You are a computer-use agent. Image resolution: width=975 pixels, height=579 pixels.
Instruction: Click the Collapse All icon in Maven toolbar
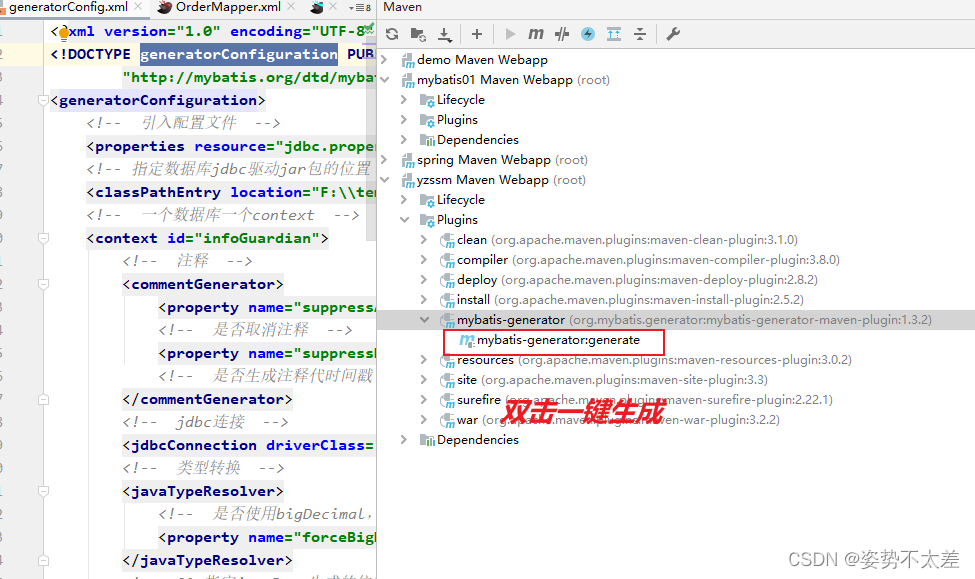(640, 34)
